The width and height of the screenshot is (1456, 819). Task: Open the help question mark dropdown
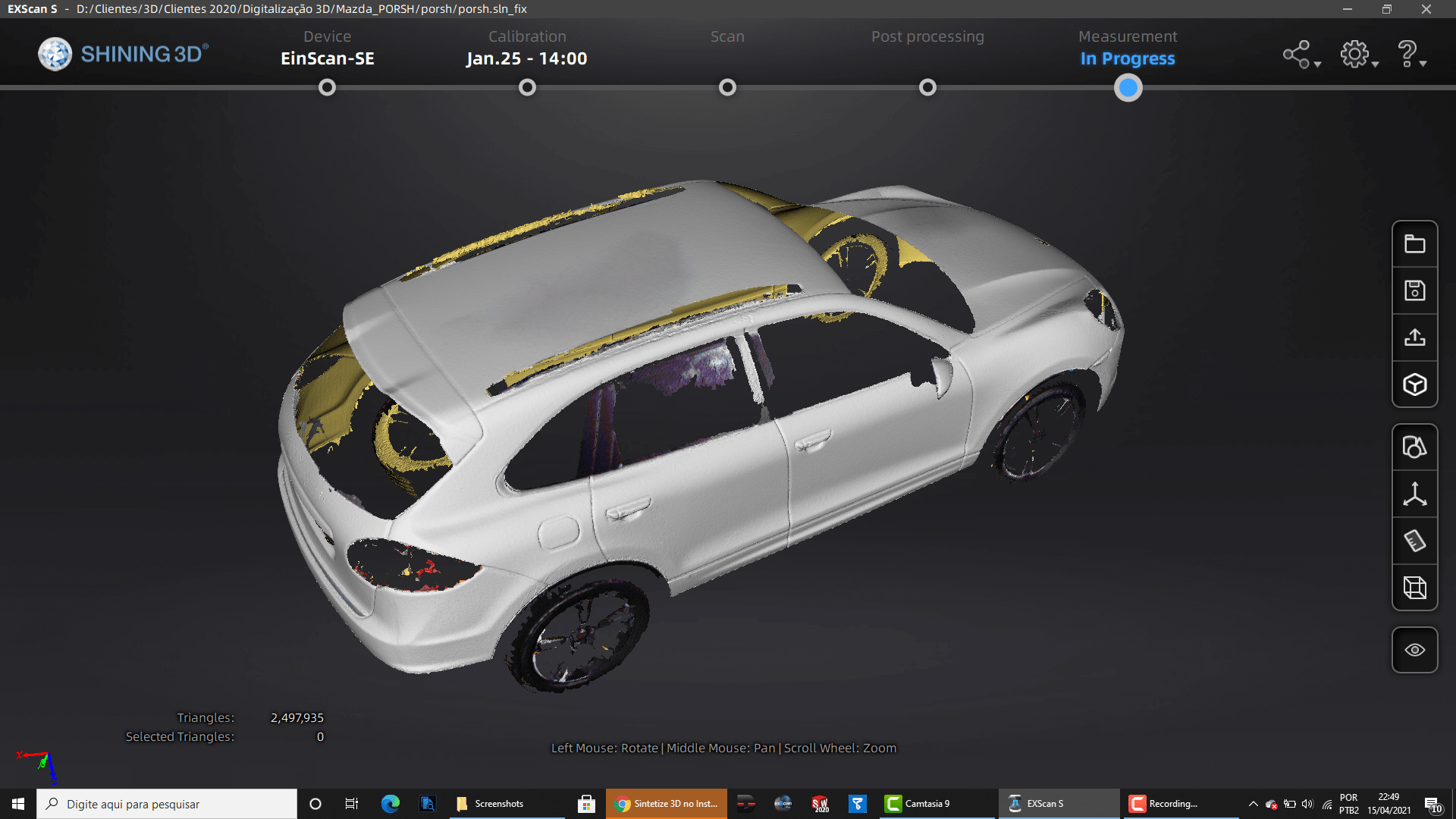(x=1411, y=55)
